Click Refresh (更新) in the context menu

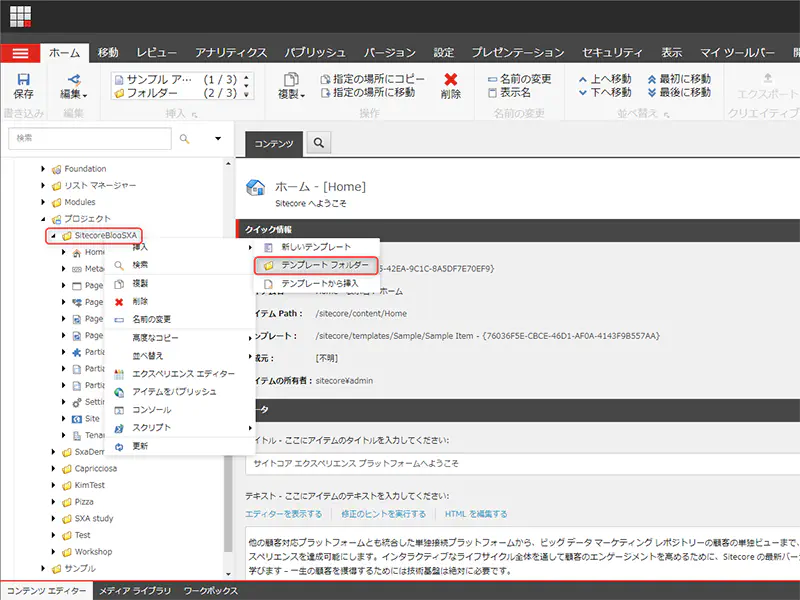click(x=180, y=446)
